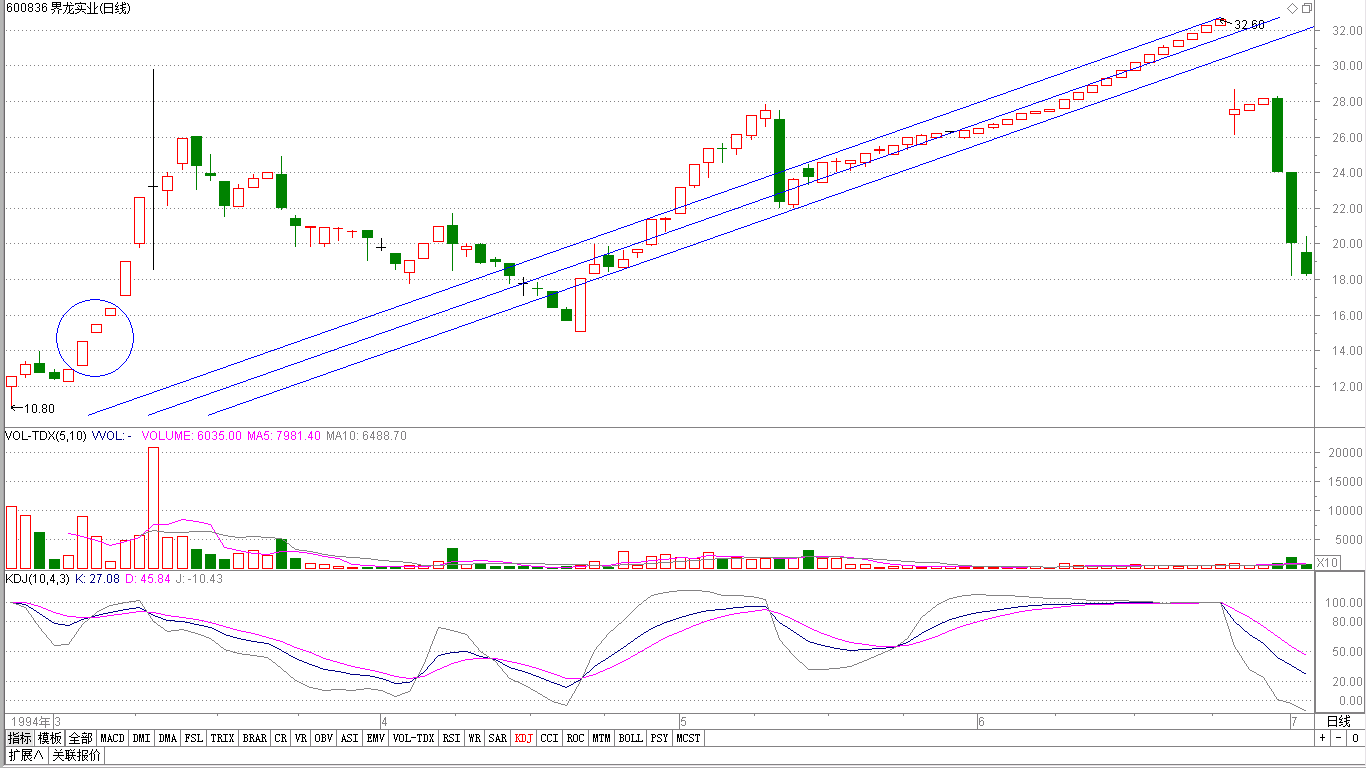Image resolution: width=1366 pixels, height=768 pixels.
Task: Open the 关联报价 tab
Action: [x=76, y=755]
